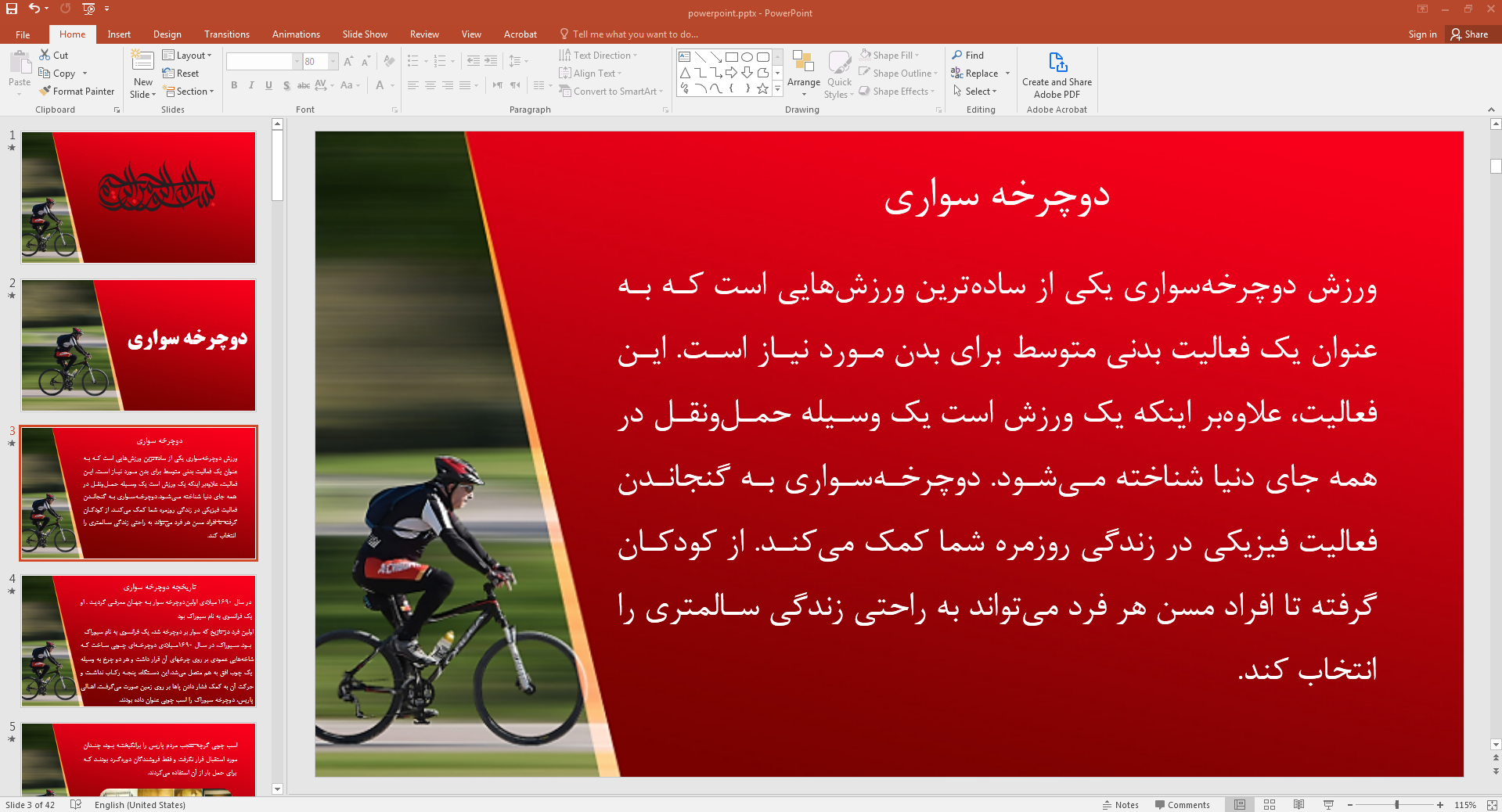The image size is (1502, 812).
Task: Toggle Underline formatting
Action: point(268,85)
